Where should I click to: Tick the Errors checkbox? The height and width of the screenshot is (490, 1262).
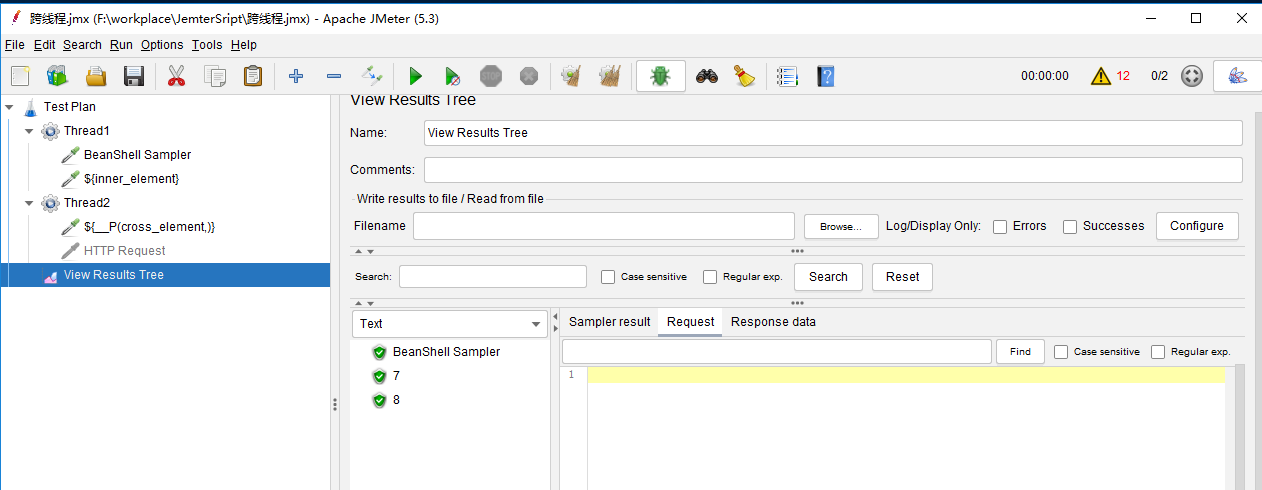coord(1000,227)
